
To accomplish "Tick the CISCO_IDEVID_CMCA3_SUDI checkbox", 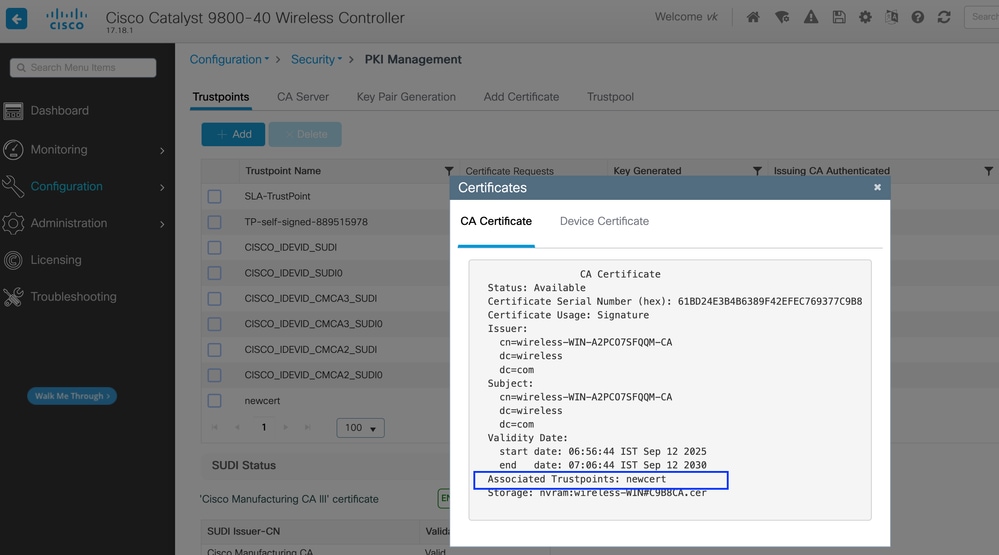I will (x=214, y=298).
